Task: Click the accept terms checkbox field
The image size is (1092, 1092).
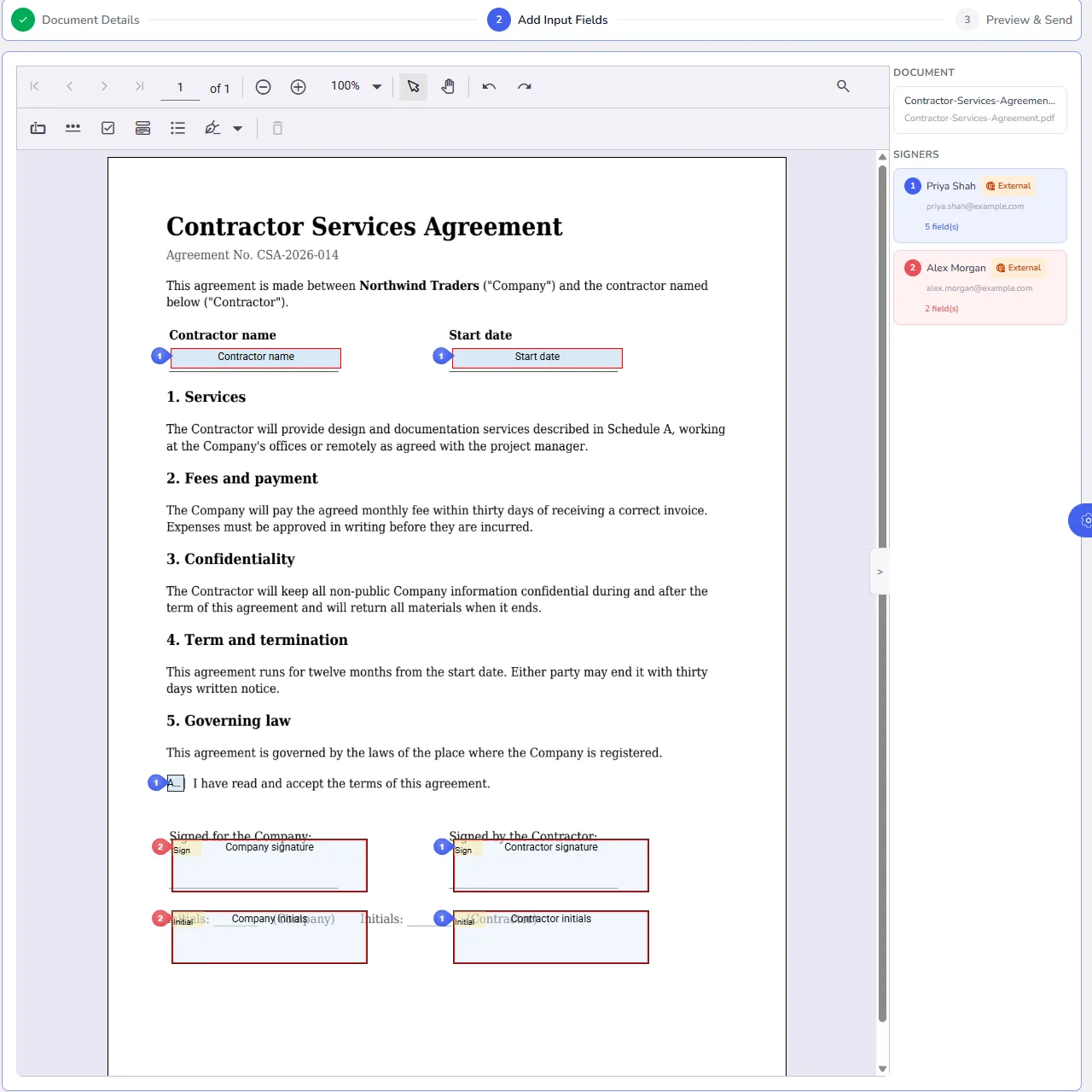Action: point(176,783)
